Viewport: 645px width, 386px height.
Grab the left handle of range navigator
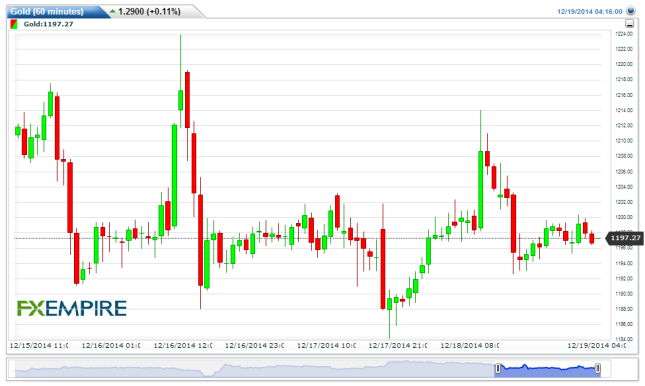[x=498, y=368]
